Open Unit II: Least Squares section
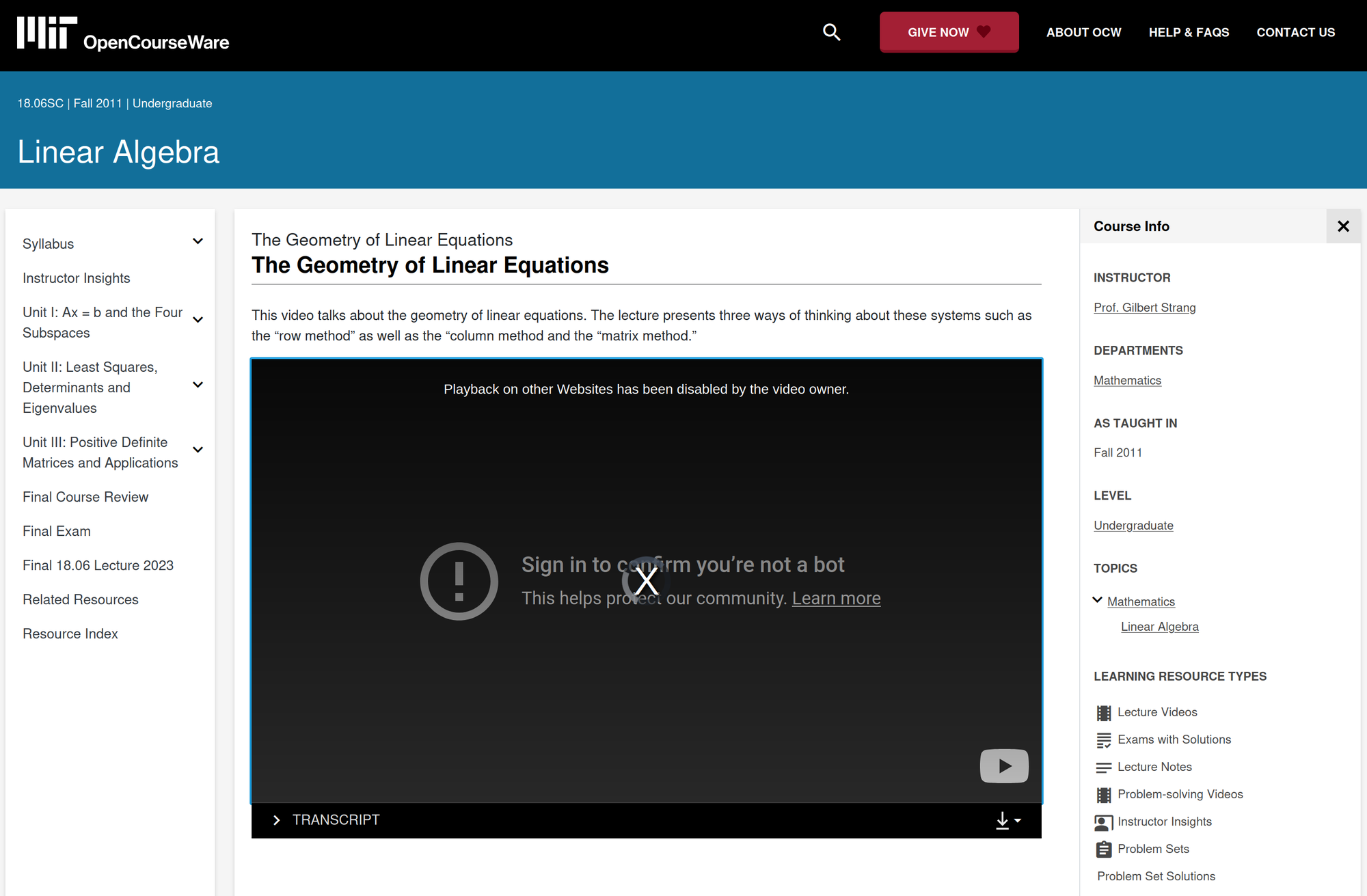The image size is (1367, 896). [90, 388]
